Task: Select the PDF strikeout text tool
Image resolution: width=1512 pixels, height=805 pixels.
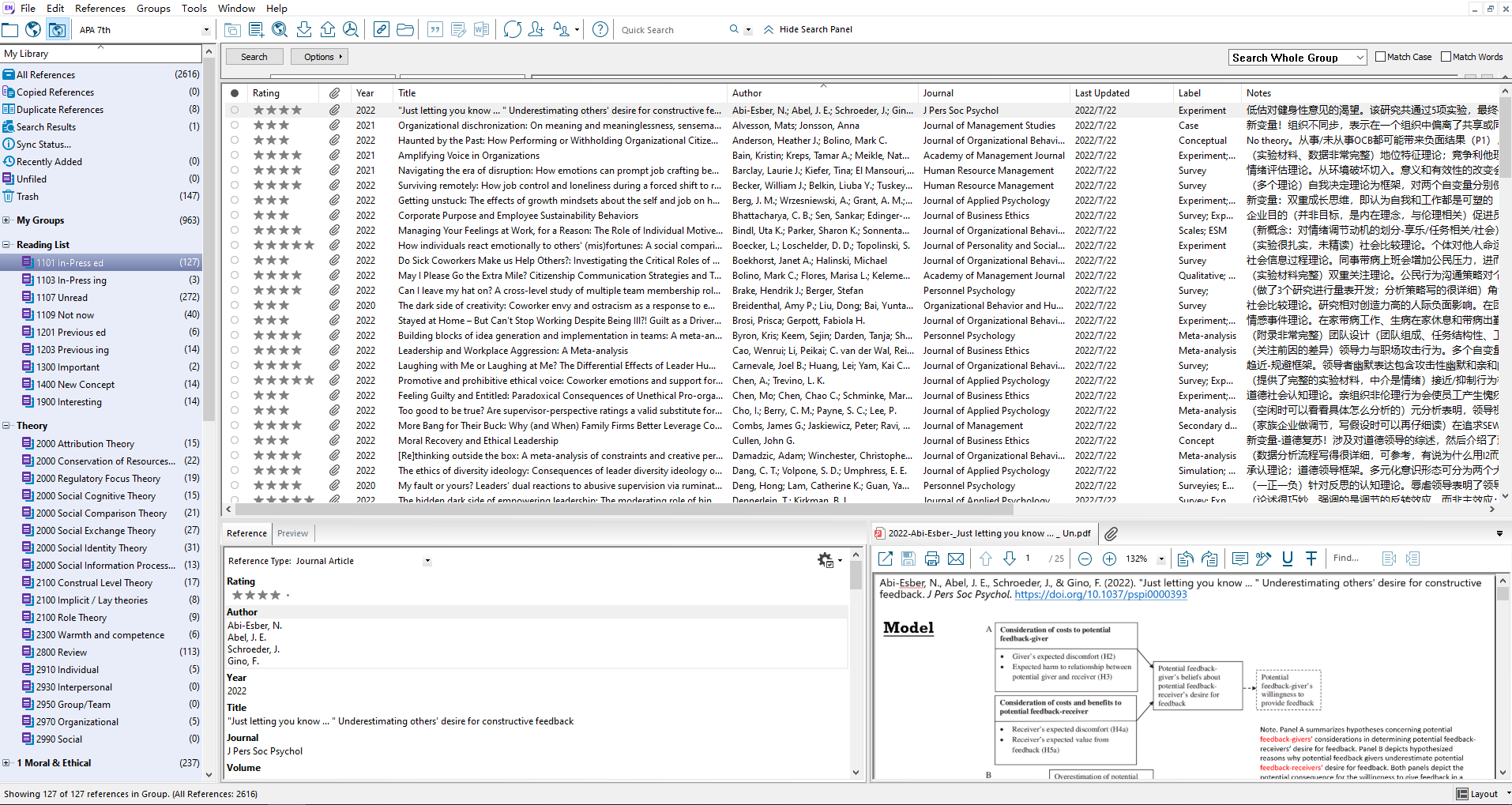Action: 1311,559
